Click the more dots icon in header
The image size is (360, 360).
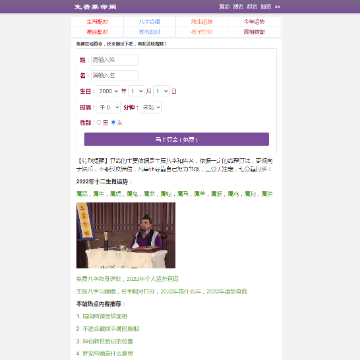(277, 7)
